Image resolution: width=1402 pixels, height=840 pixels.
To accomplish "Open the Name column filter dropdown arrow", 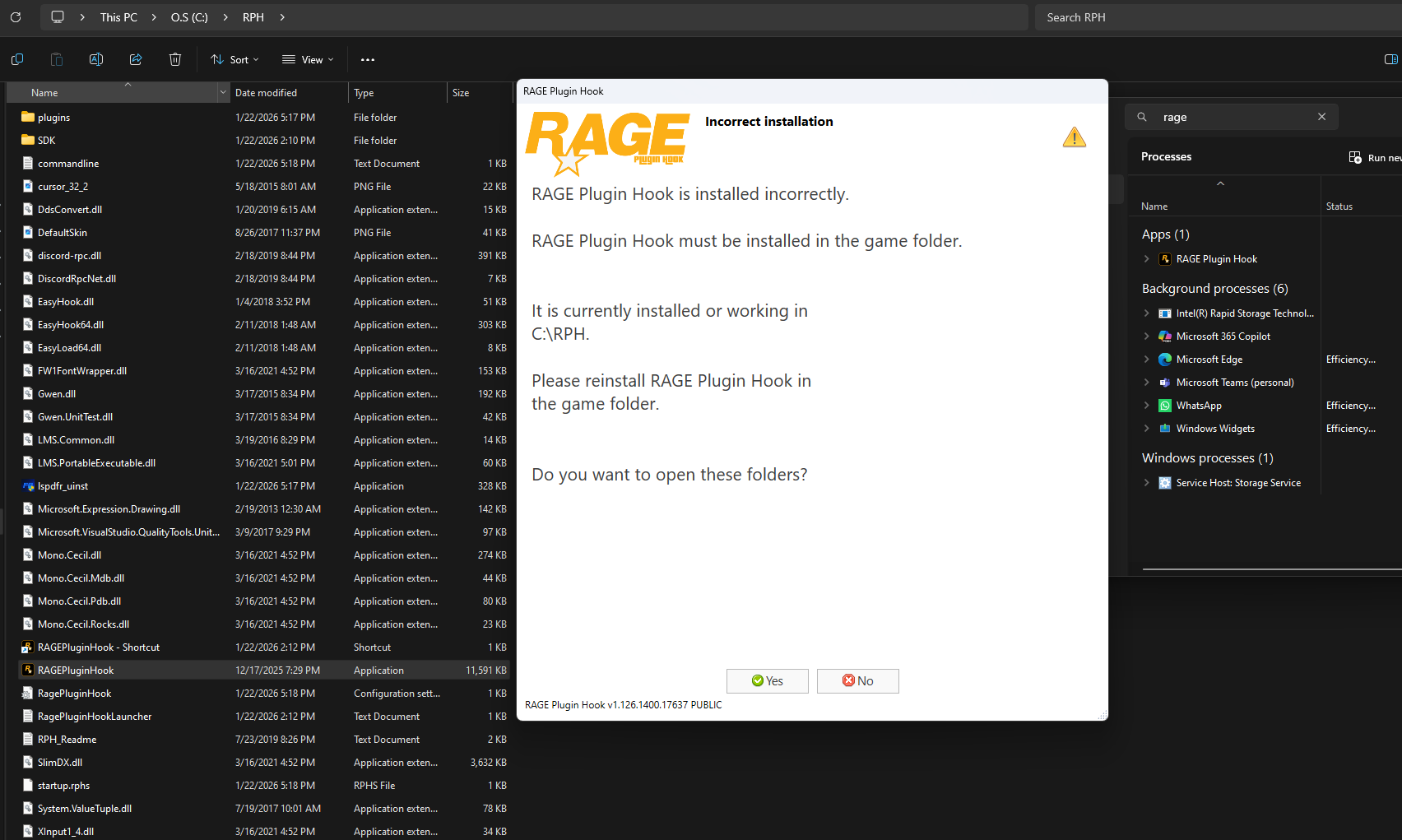I will pyautogui.click(x=223, y=93).
